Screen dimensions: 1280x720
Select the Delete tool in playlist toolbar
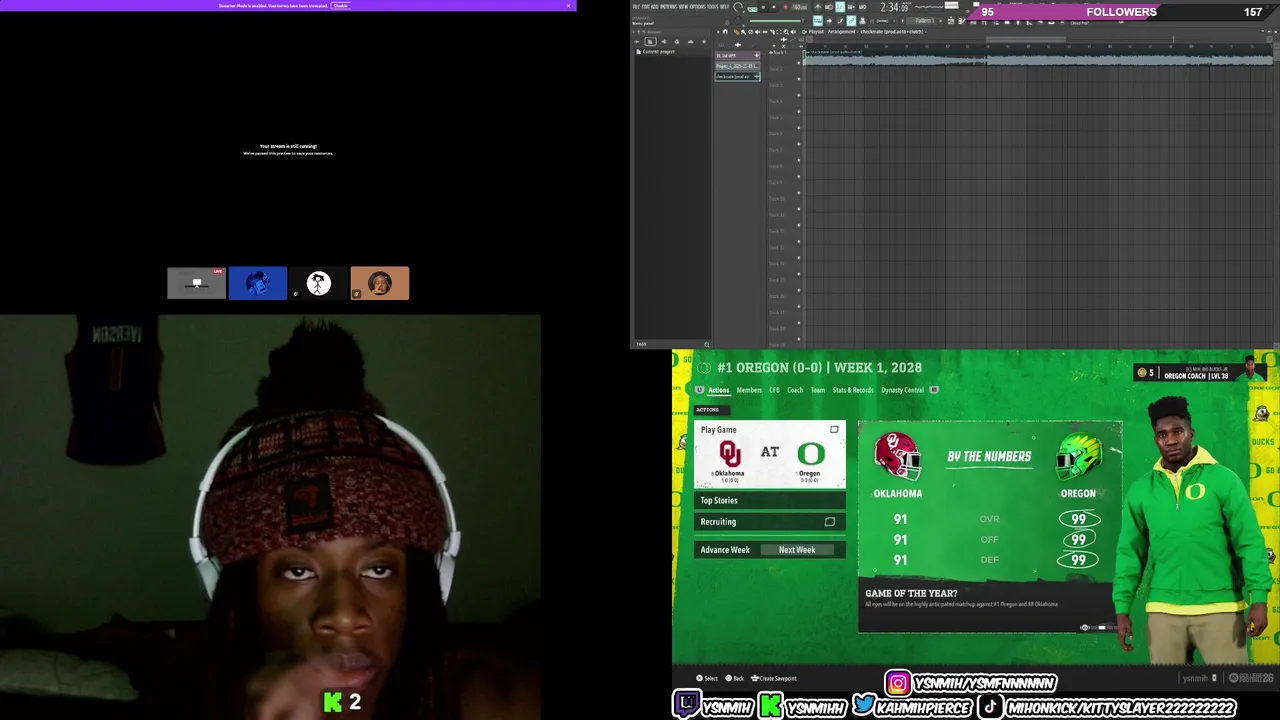click(x=750, y=32)
